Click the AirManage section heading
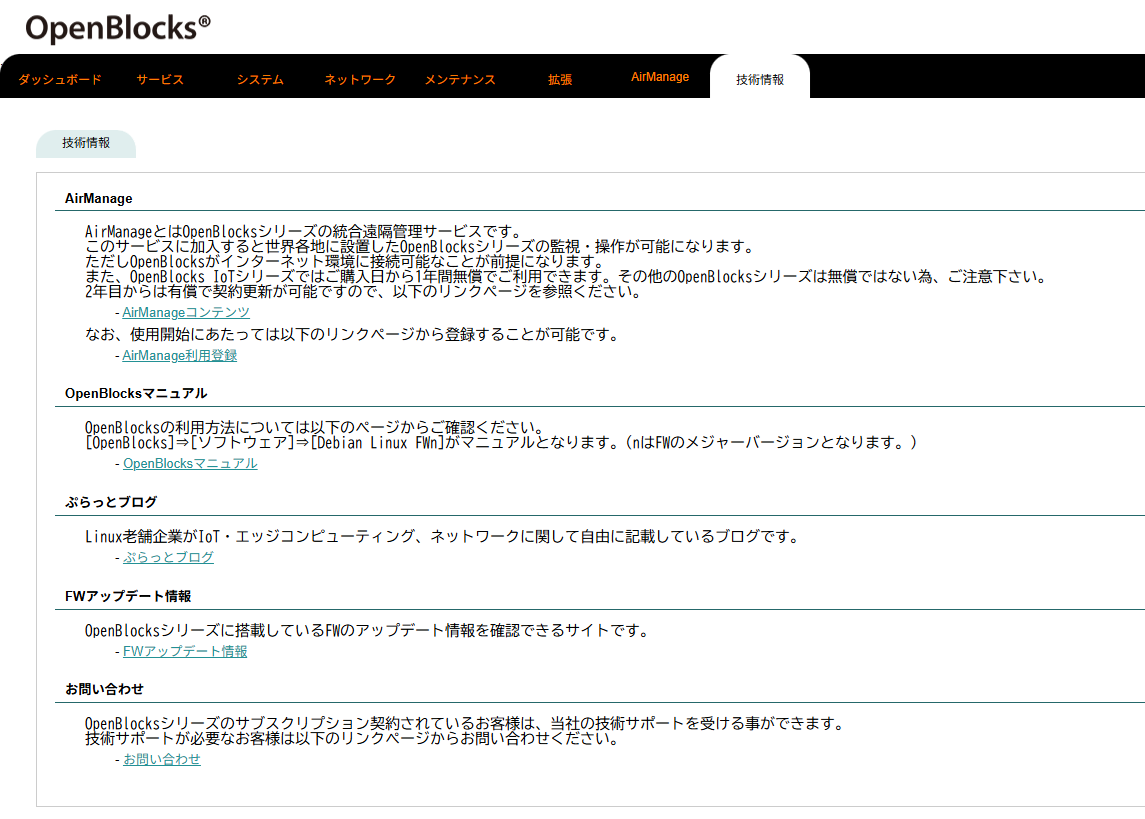This screenshot has width=1145, height=819. [x=99, y=199]
